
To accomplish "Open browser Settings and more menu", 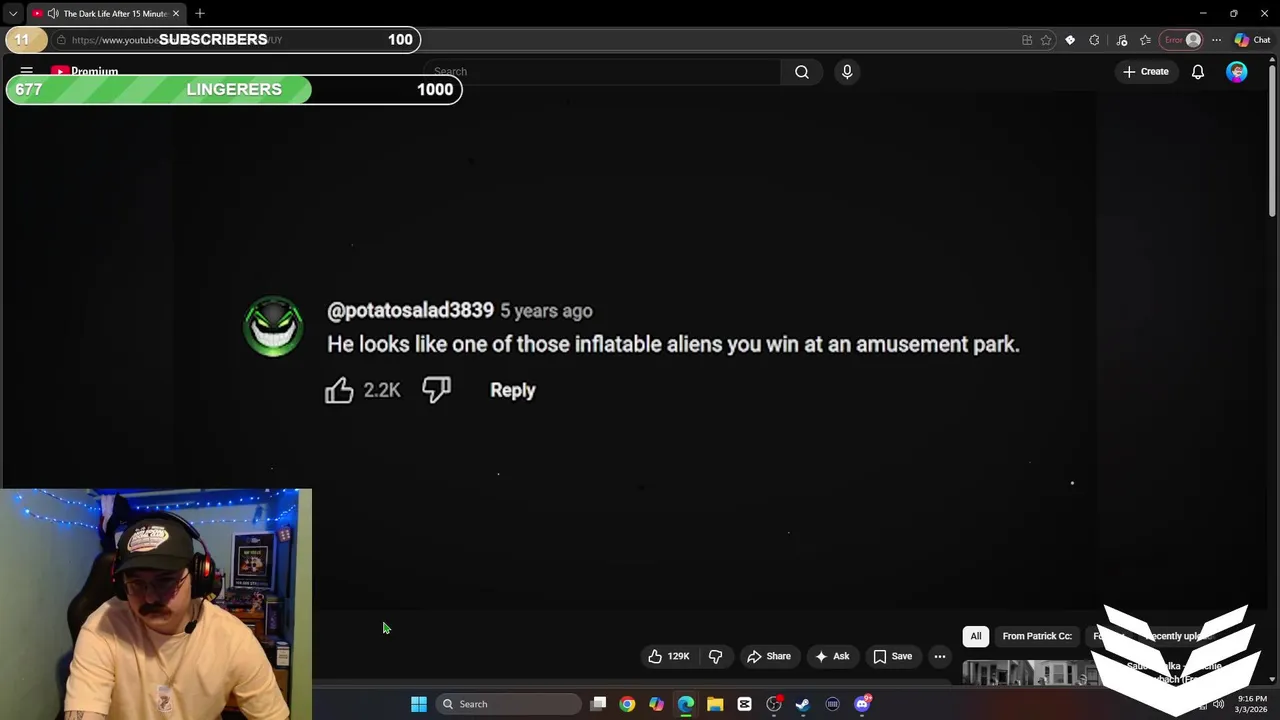I will [x=1216, y=40].
